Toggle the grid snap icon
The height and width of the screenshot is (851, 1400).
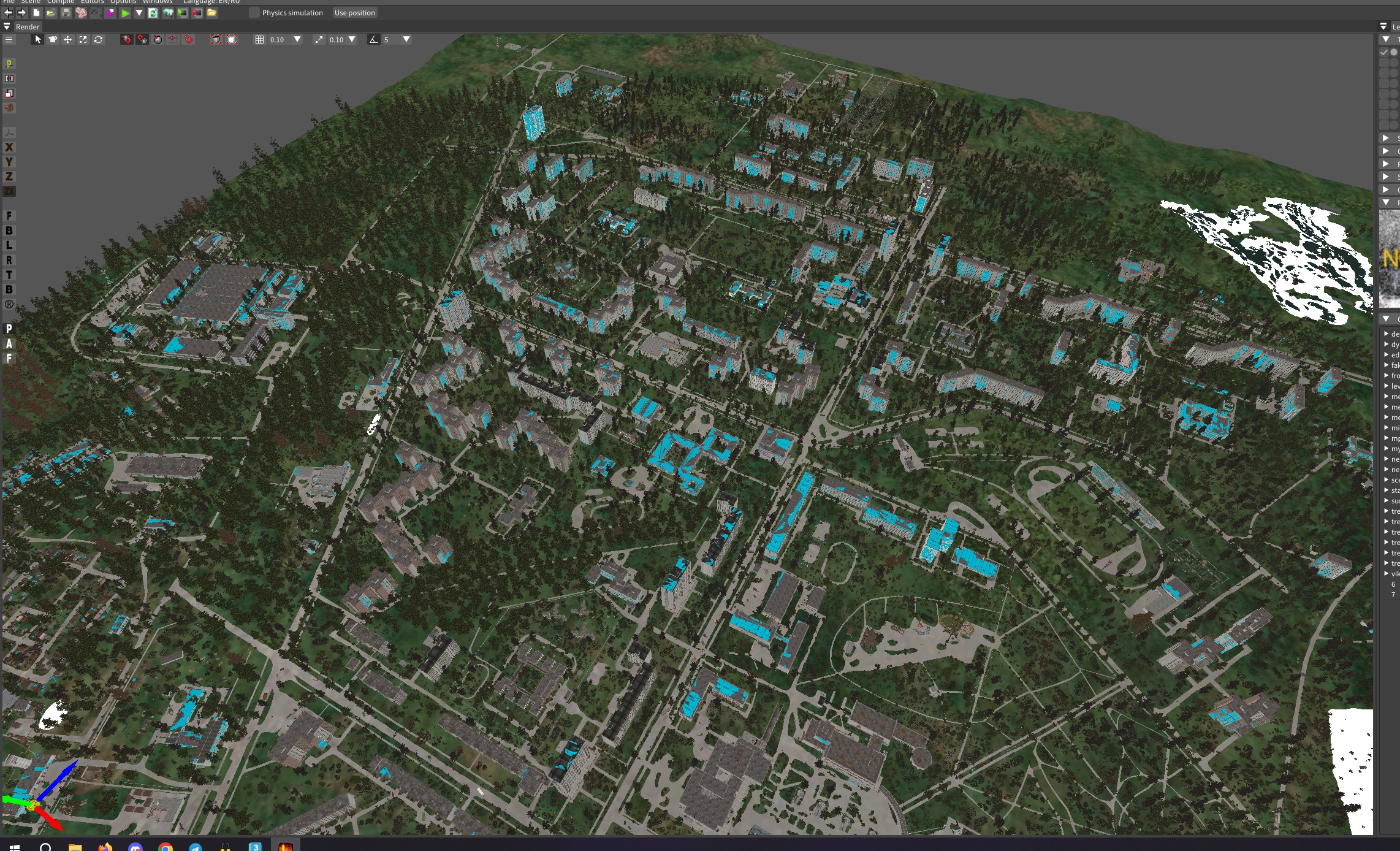(260, 39)
